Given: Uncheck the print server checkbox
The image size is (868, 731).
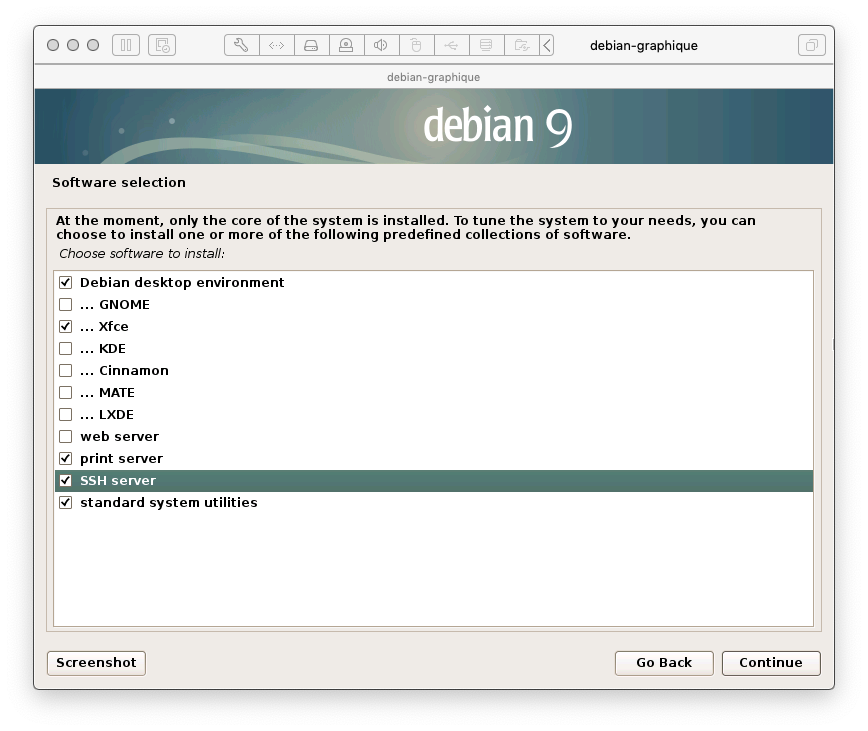Looking at the screenshot, I should click(x=65, y=459).
